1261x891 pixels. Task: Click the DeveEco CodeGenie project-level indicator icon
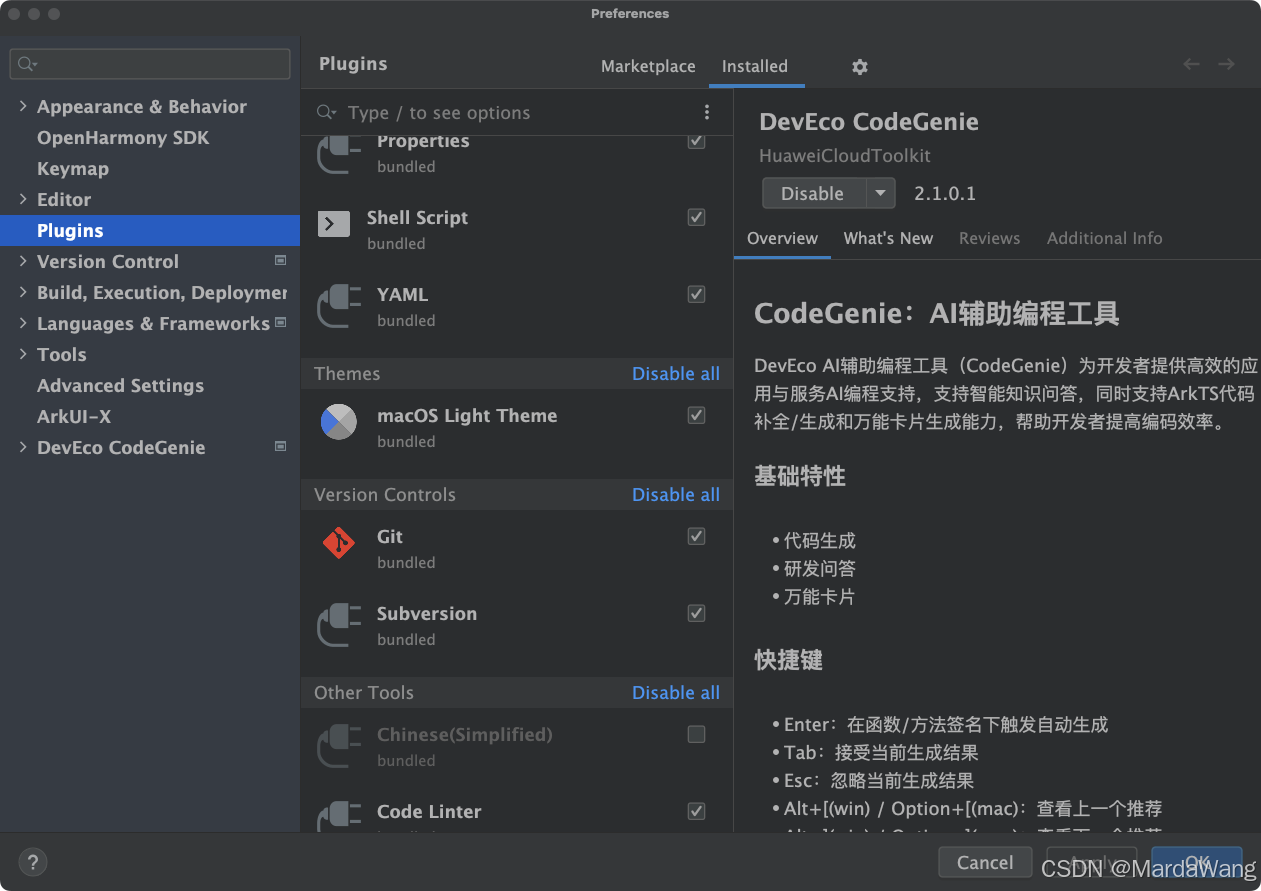coord(280,446)
